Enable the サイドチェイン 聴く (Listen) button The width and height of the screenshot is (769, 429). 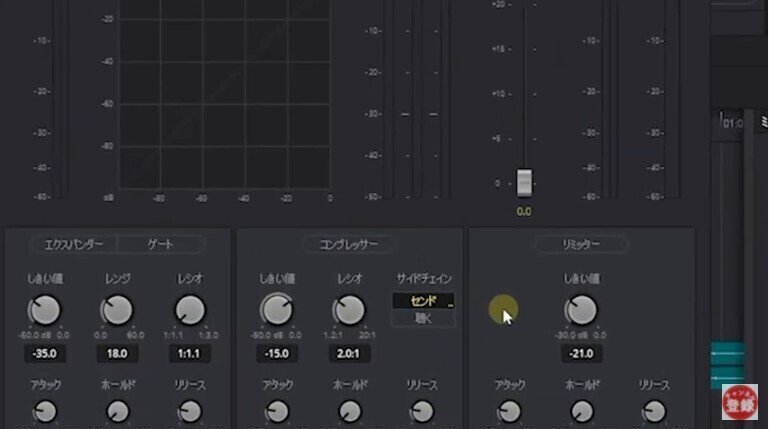pos(423,318)
